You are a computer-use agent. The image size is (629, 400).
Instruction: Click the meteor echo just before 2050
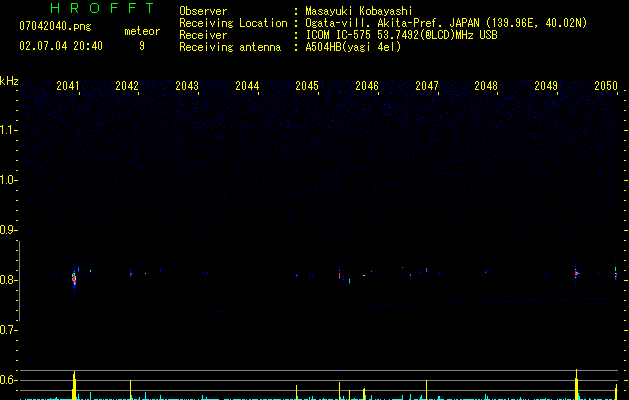616,275
